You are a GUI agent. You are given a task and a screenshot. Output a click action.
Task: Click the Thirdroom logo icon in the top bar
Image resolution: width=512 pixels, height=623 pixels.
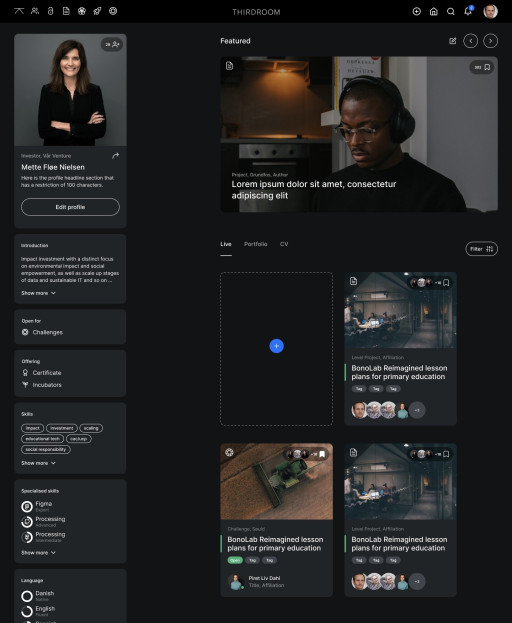19,11
